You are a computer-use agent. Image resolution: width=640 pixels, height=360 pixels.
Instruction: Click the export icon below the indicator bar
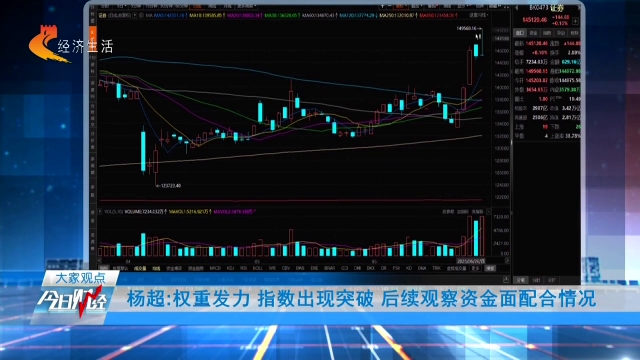[x=506, y=279]
